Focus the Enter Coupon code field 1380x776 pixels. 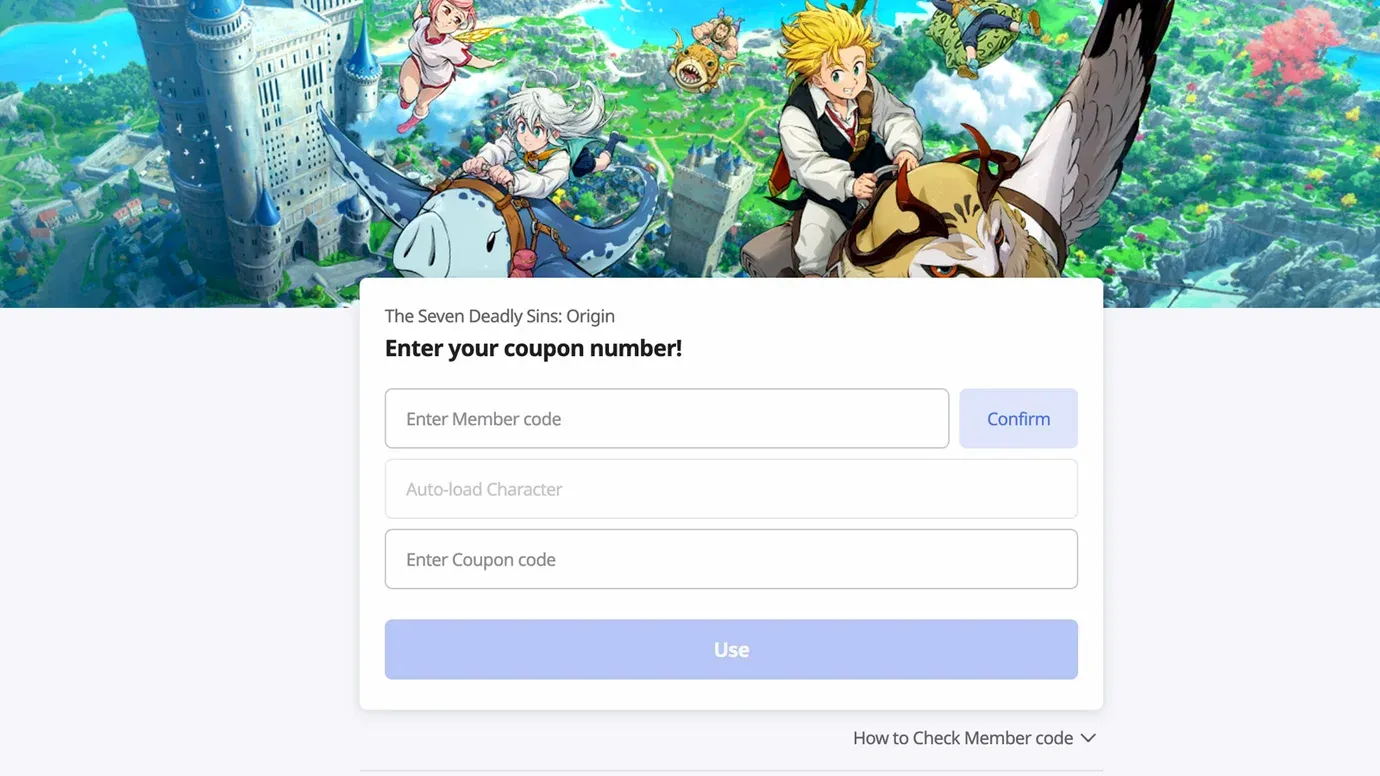coord(731,559)
